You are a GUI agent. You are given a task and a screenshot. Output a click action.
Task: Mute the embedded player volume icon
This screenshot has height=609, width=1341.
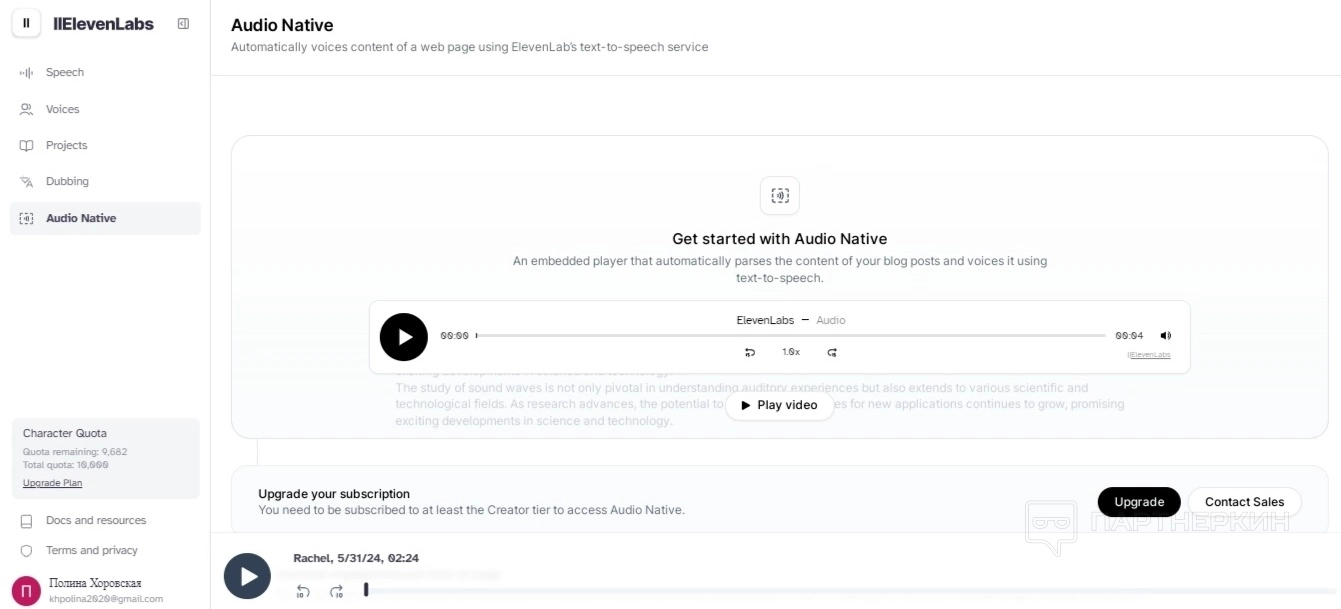pyautogui.click(x=1165, y=336)
